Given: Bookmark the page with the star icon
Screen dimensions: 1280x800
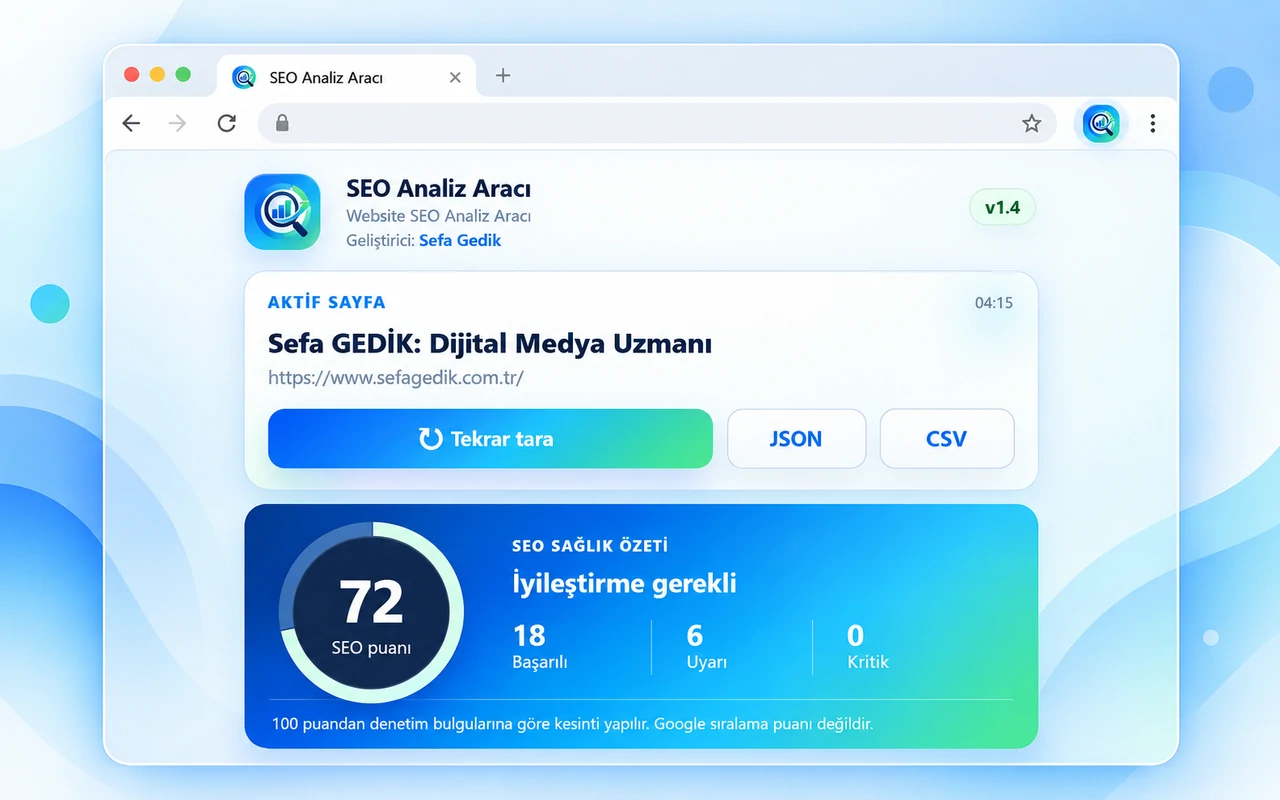Looking at the screenshot, I should click(x=1031, y=123).
